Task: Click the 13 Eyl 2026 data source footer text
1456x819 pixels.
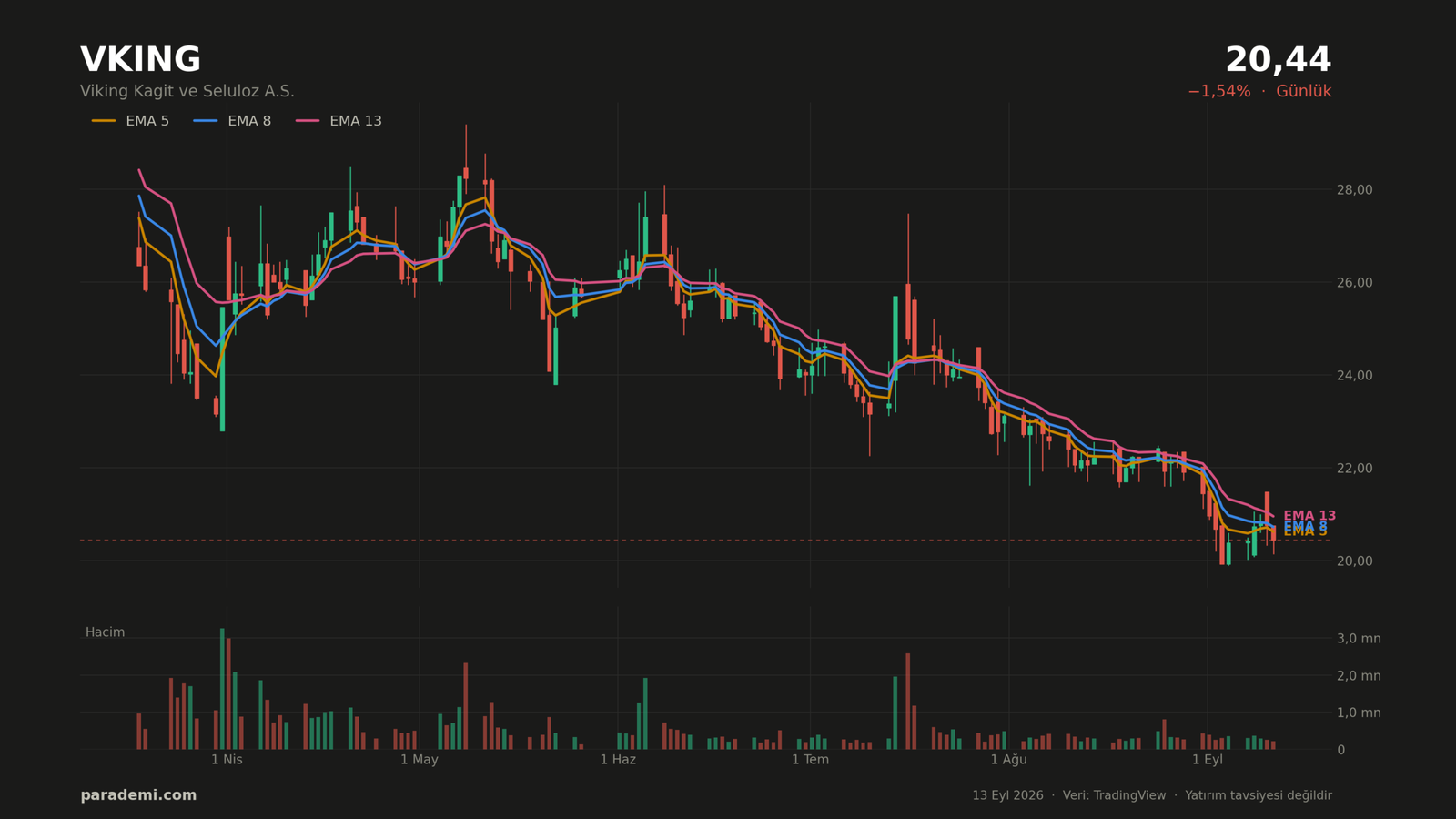Action: point(1152,795)
